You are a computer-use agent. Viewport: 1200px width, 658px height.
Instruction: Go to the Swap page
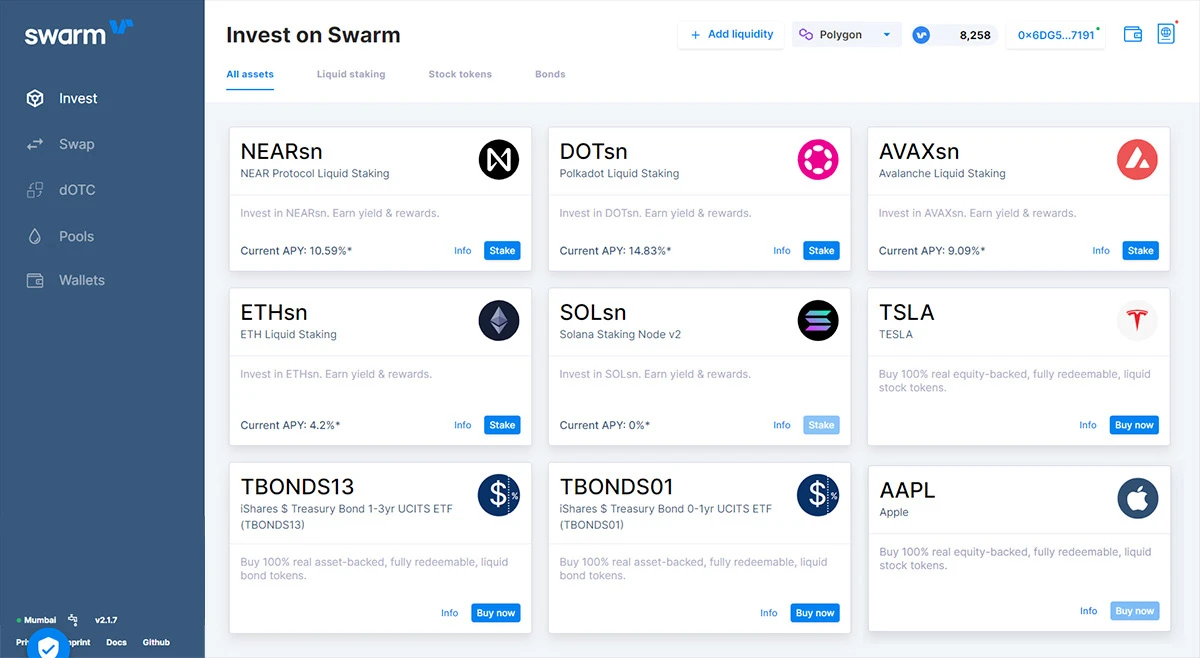(x=76, y=144)
